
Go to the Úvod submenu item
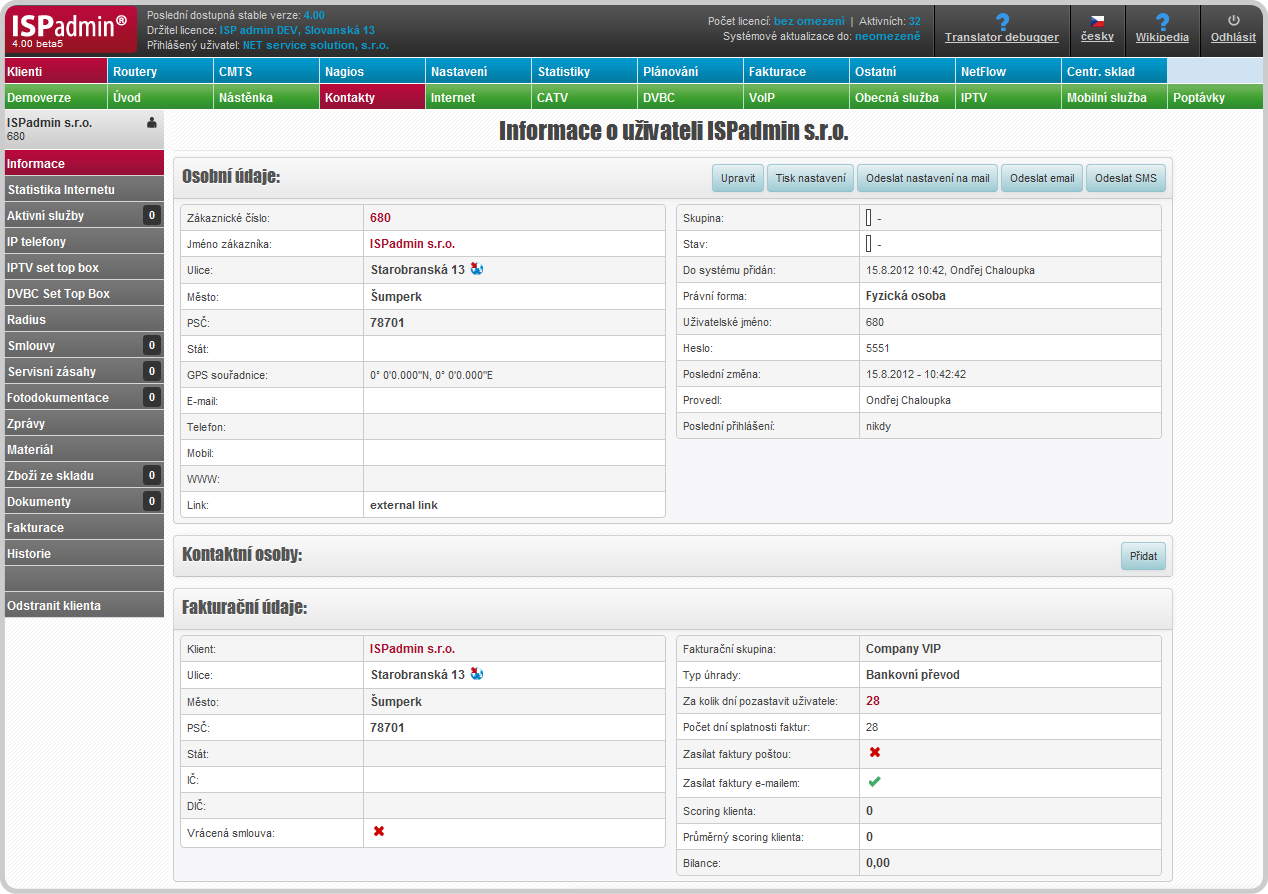[160, 97]
